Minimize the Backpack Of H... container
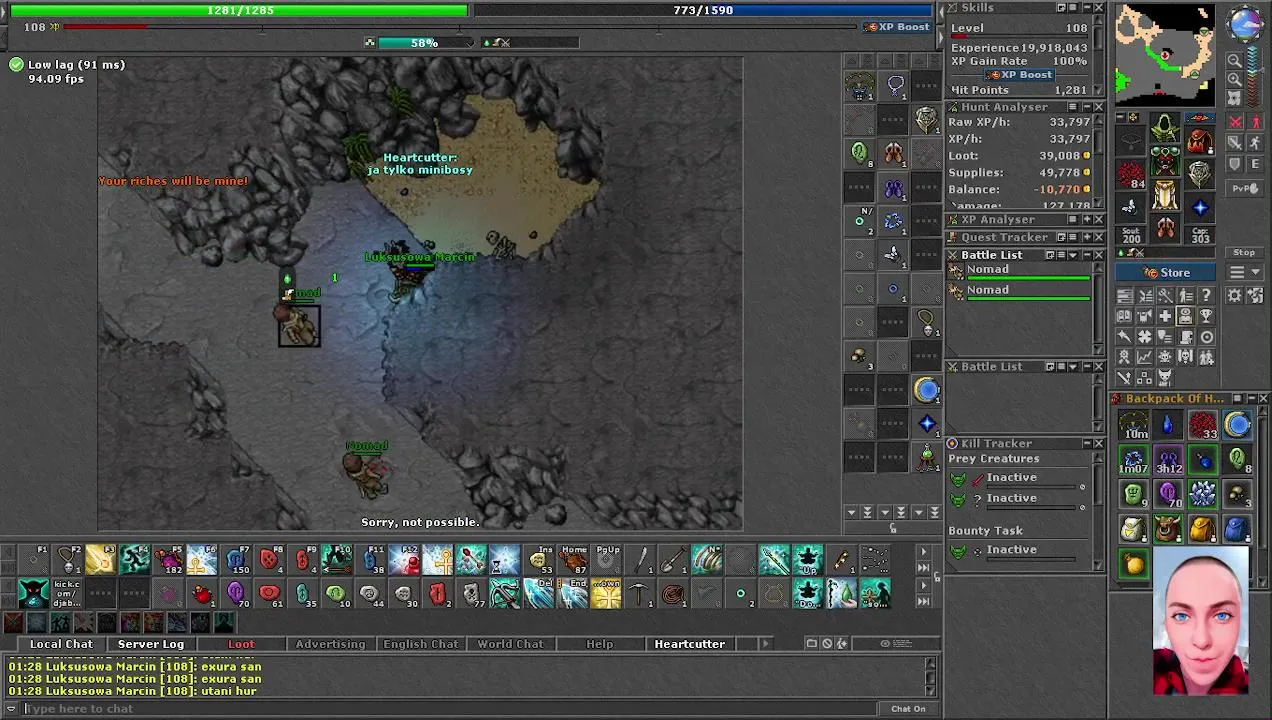The width and height of the screenshot is (1272, 720). [x=1250, y=399]
